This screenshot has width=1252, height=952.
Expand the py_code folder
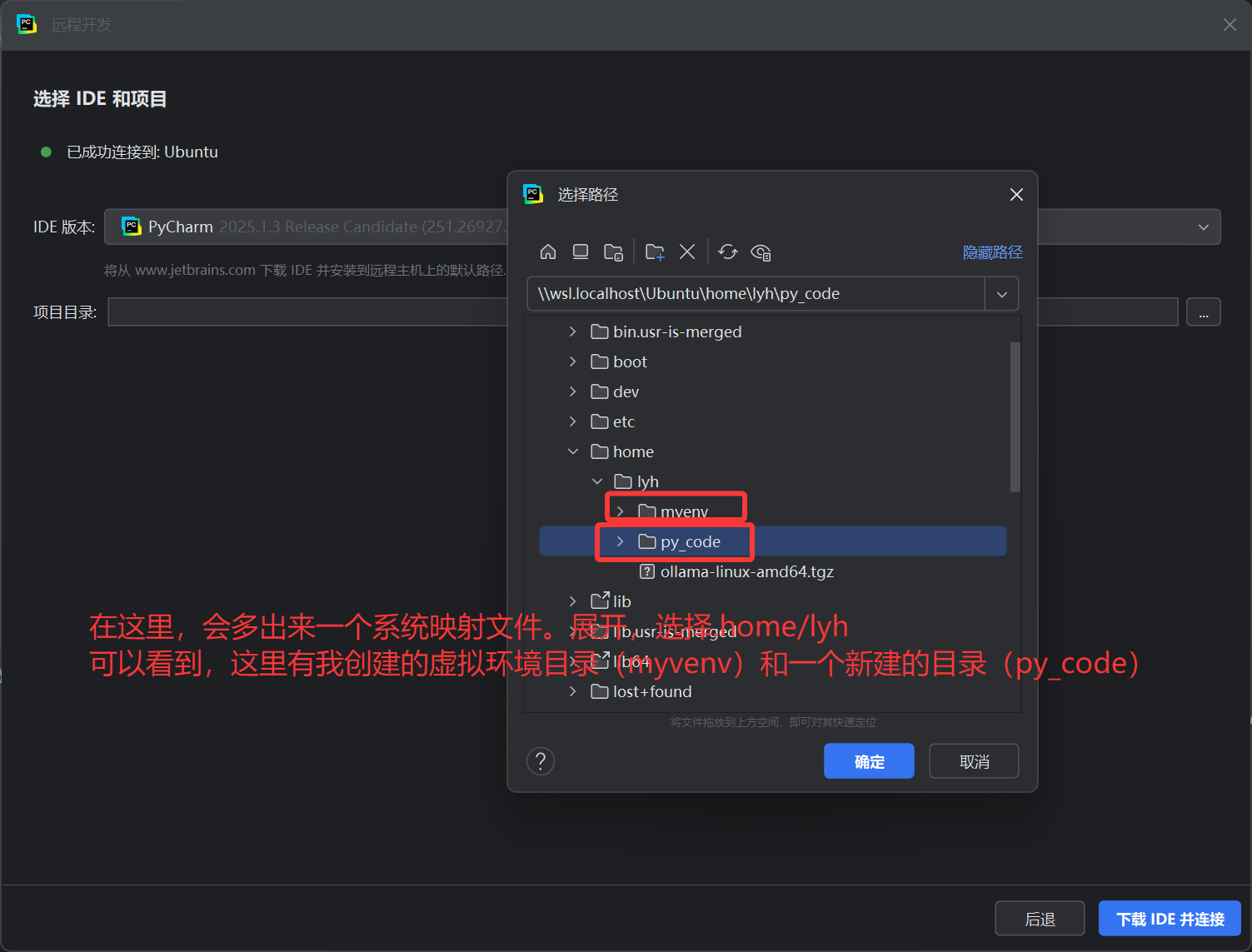point(620,541)
